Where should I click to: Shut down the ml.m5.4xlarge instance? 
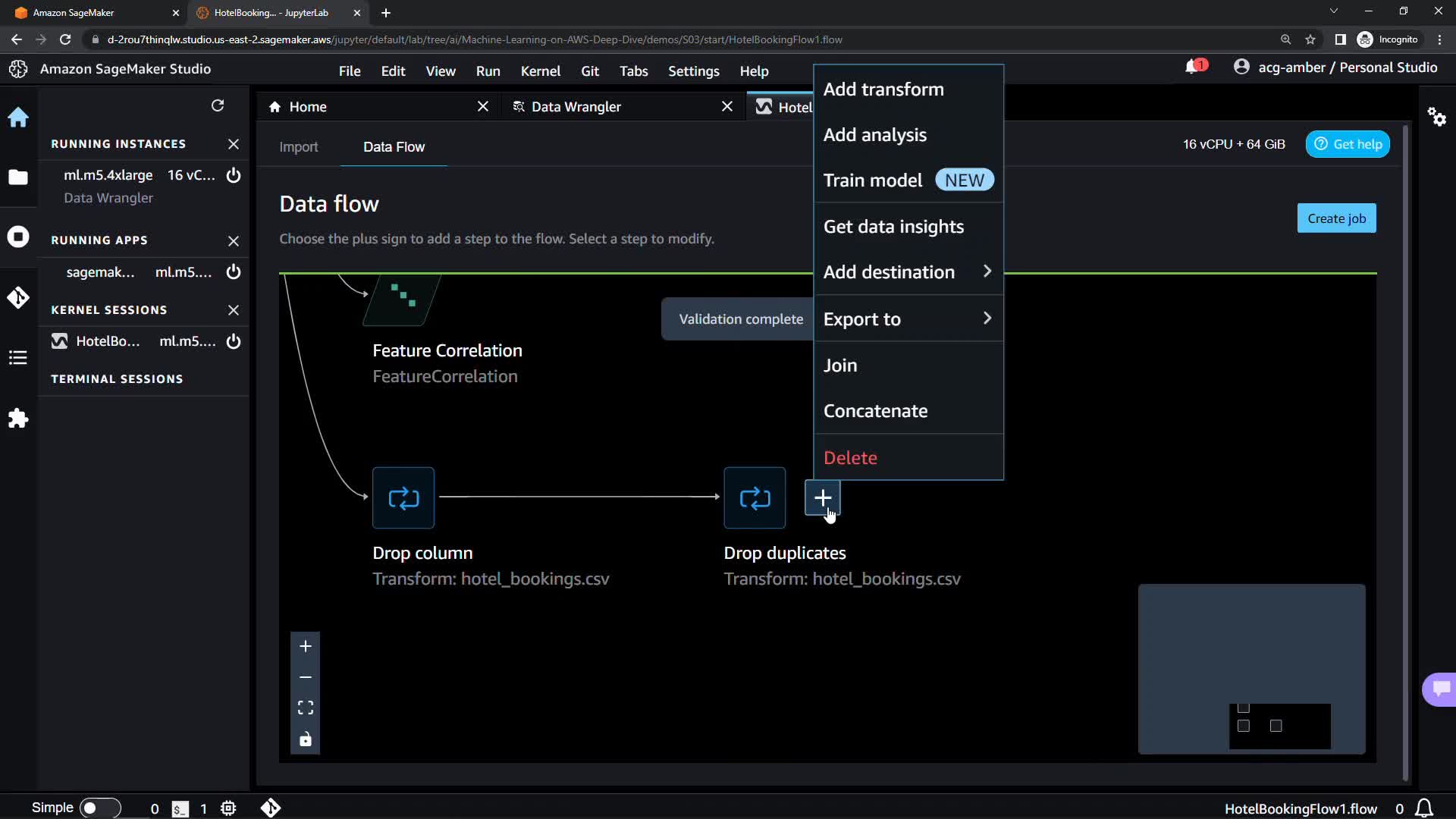(x=234, y=175)
